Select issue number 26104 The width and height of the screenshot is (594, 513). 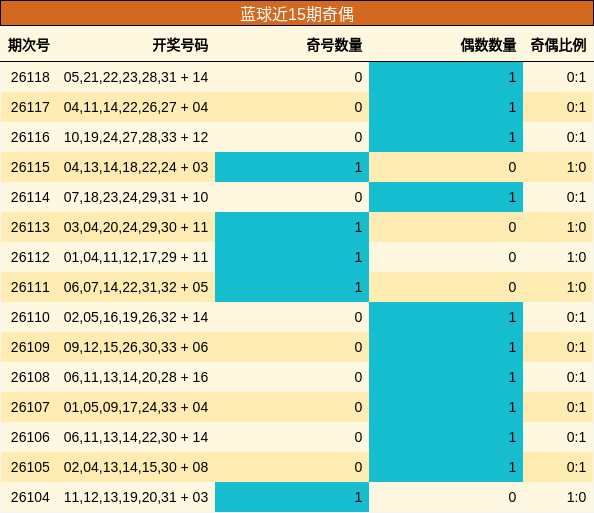click(30, 497)
